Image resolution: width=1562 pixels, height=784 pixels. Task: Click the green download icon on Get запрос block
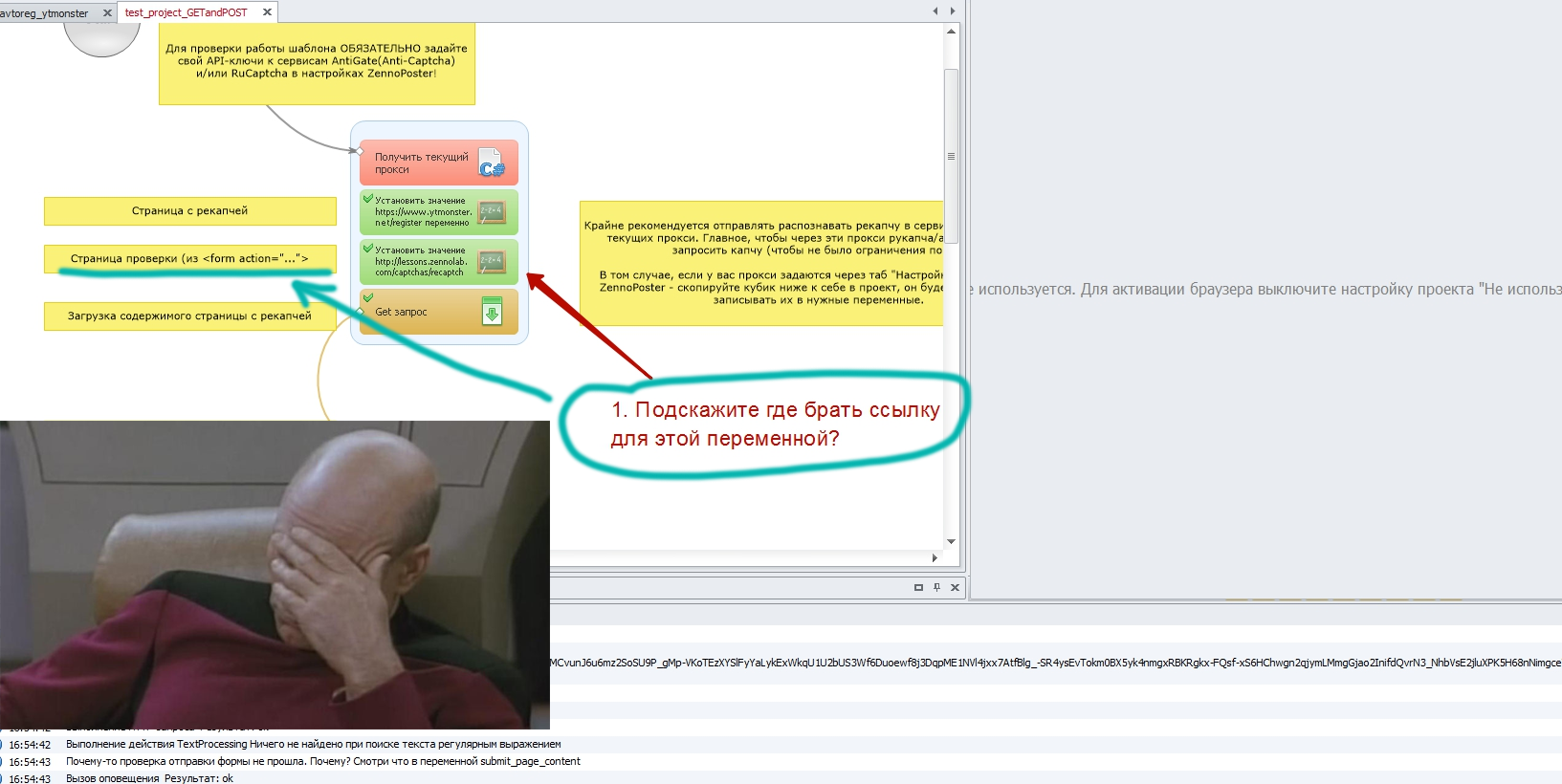click(x=492, y=312)
